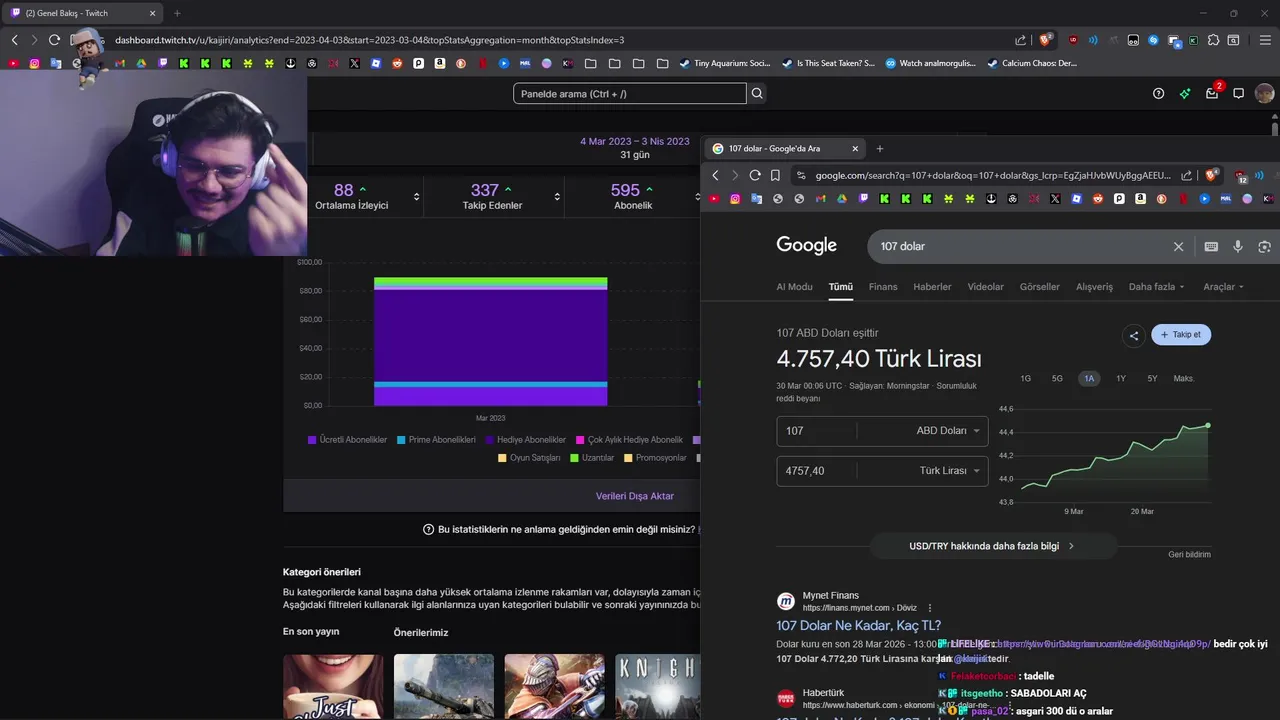Image resolution: width=1280 pixels, height=720 pixels.
Task: Toggle Çok Aylık Hediye Abonelik legend series
Action: point(628,440)
